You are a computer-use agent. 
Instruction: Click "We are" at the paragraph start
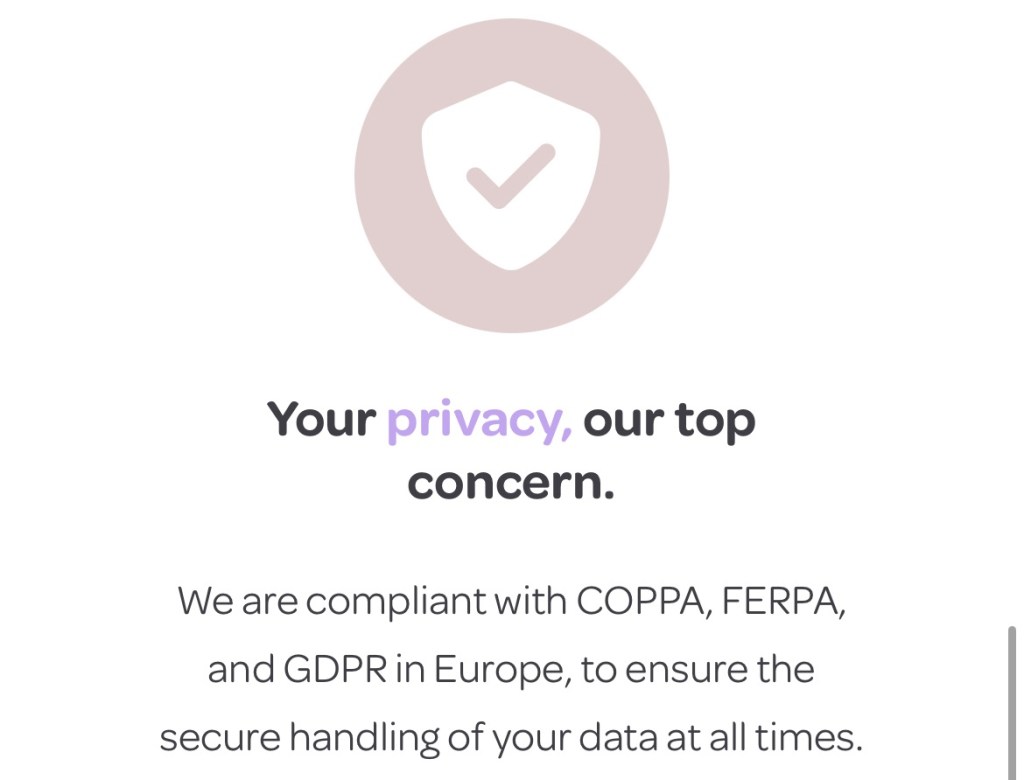(238, 602)
